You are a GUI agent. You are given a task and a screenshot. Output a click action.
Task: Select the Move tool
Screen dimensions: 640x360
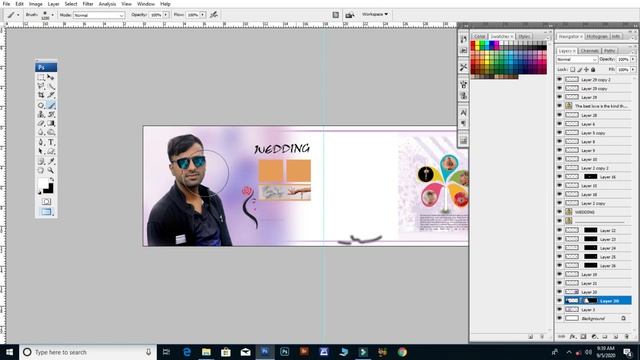[x=51, y=77]
